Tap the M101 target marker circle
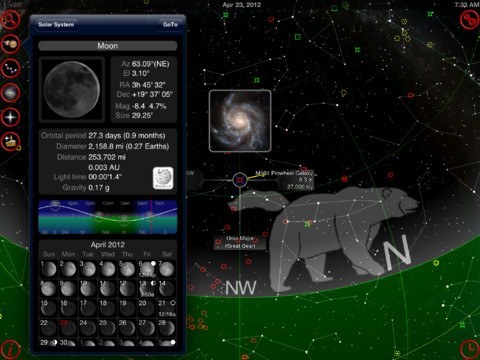The width and height of the screenshot is (480, 360). pos(240,180)
